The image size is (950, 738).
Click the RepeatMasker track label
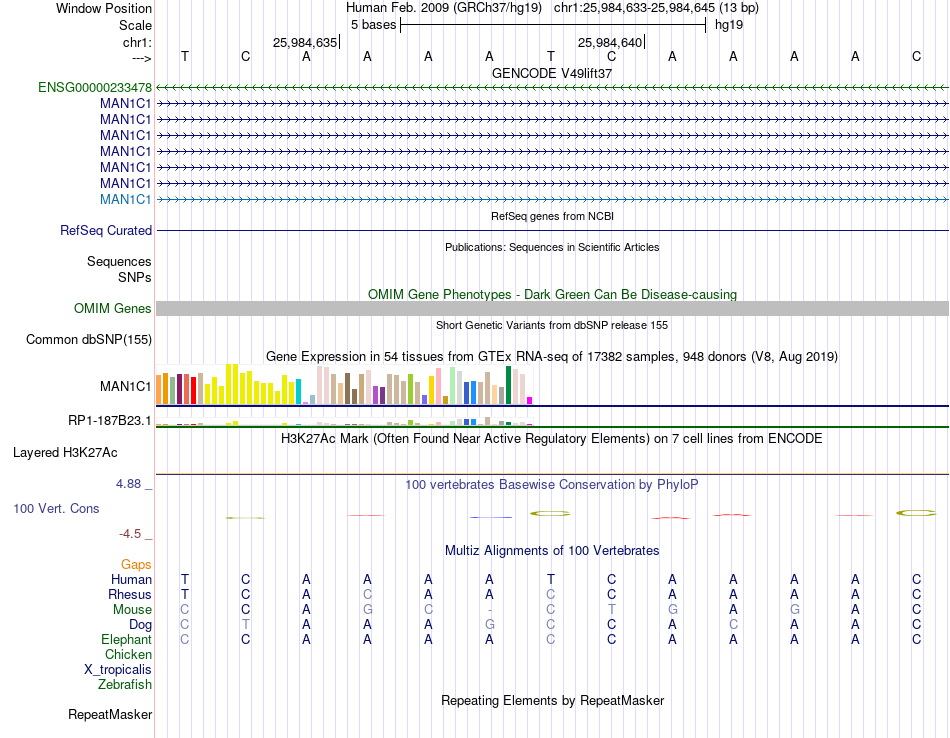tap(110, 714)
